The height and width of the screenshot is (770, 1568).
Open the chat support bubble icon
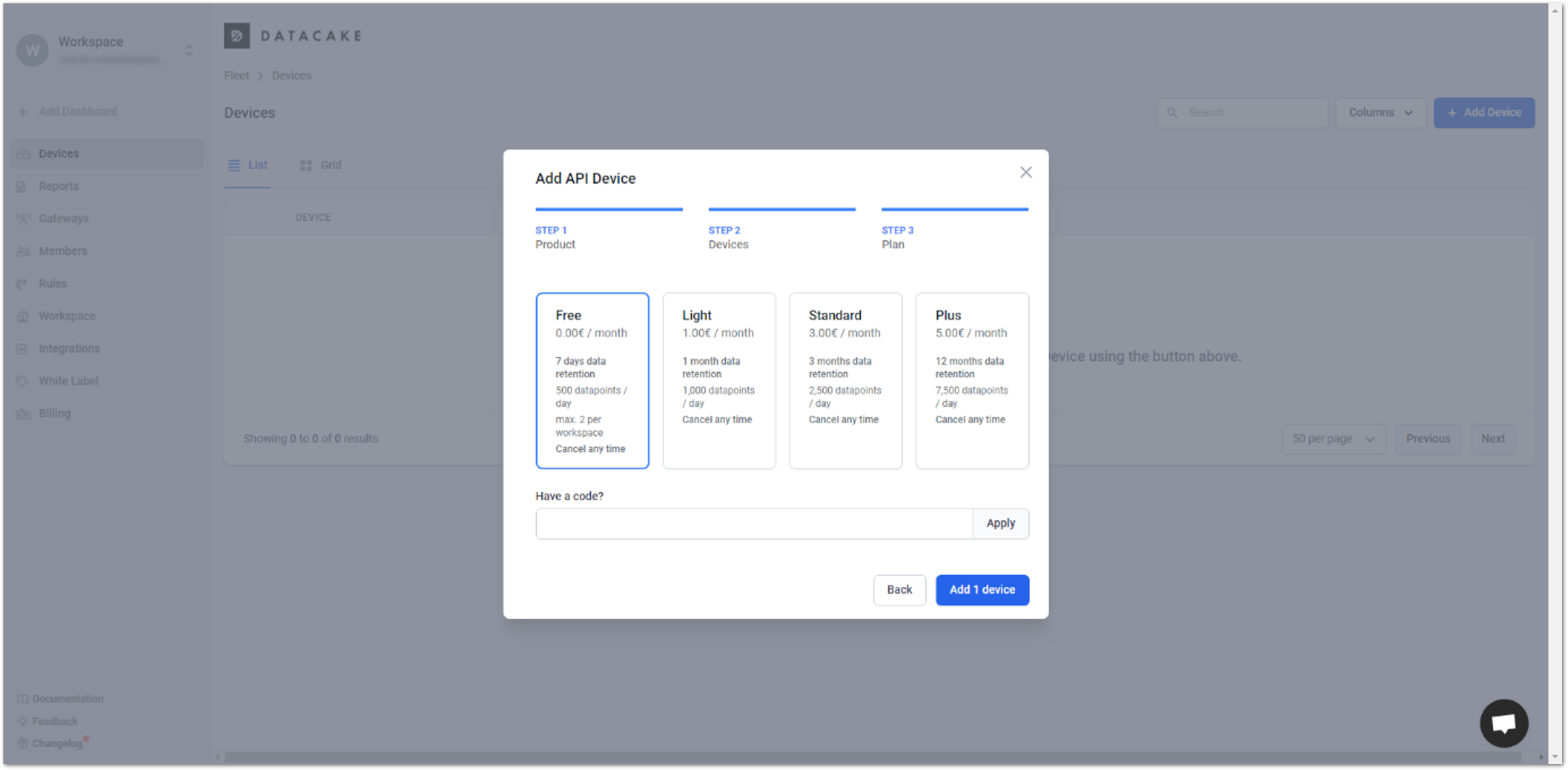pos(1503,723)
